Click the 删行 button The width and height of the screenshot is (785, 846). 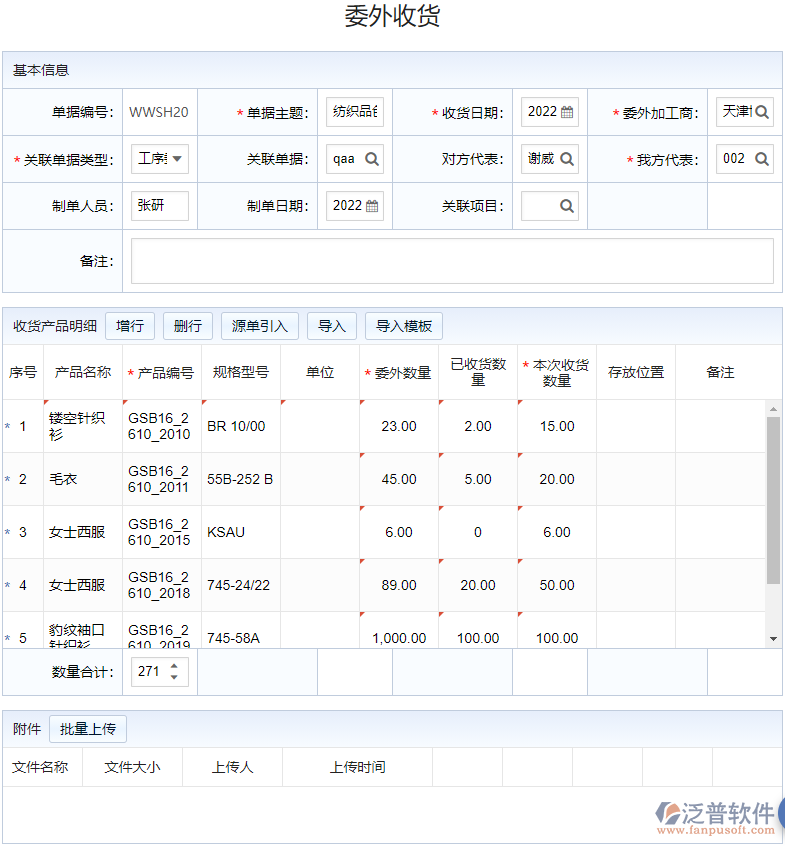[188, 326]
